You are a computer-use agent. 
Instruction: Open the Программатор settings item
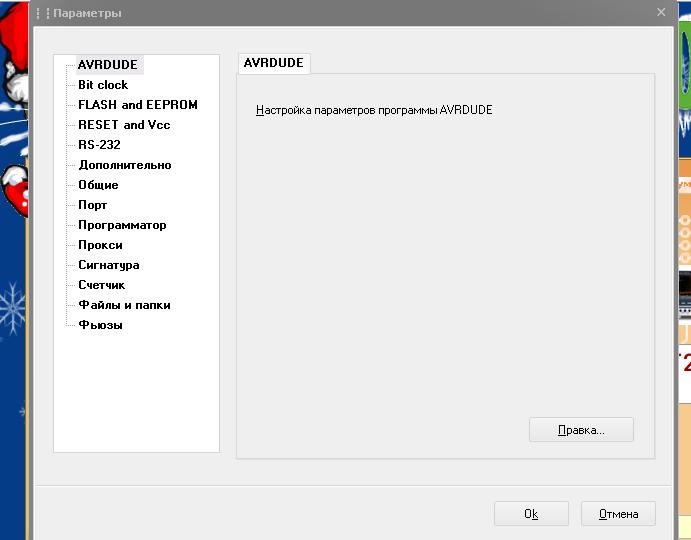coord(122,225)
